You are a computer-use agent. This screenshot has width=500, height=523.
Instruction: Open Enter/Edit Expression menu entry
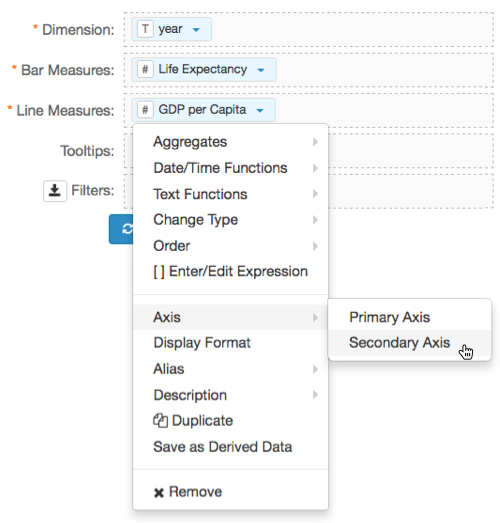tap(230, 272)
